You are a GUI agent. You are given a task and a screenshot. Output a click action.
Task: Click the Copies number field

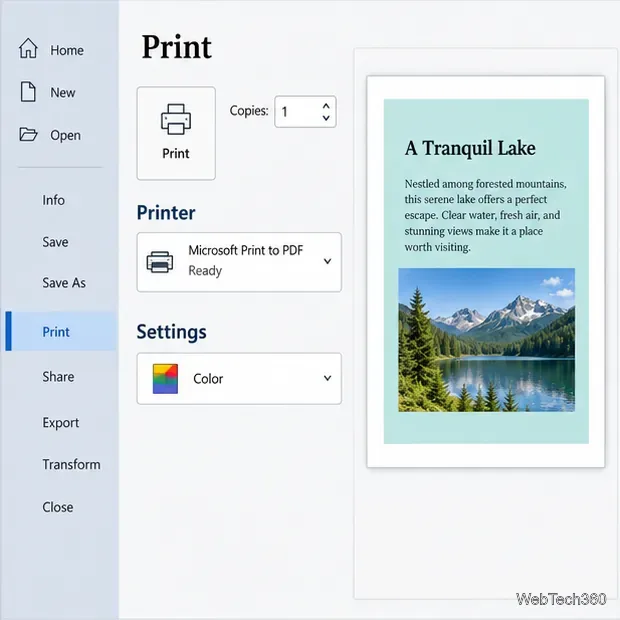[x=305, y=112]
